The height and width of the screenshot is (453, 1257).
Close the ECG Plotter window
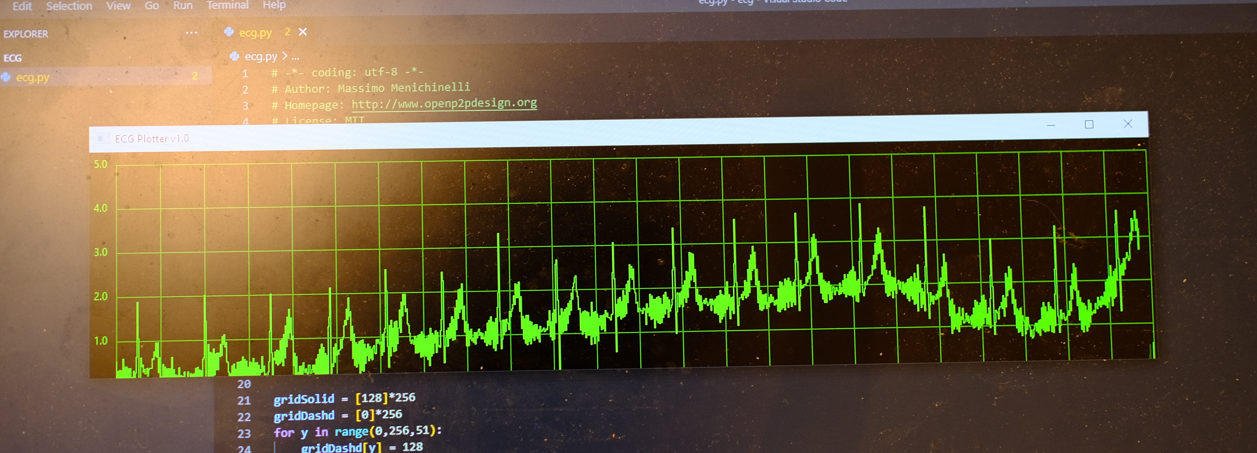click(x=1128, y=124)
